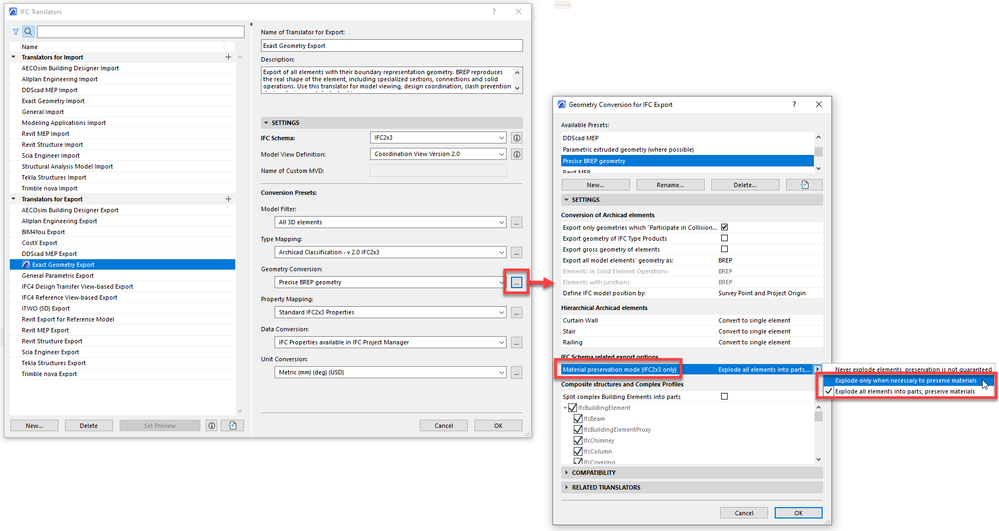Toggle the IfcChimney checkbox
The height and width of the screenshot is (531, 999).
pyautogui.click(x=578, y=440)
